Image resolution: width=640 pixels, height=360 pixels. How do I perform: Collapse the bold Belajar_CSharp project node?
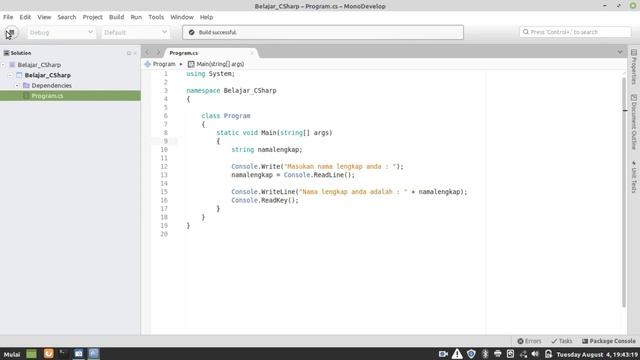tap(10, 75)
